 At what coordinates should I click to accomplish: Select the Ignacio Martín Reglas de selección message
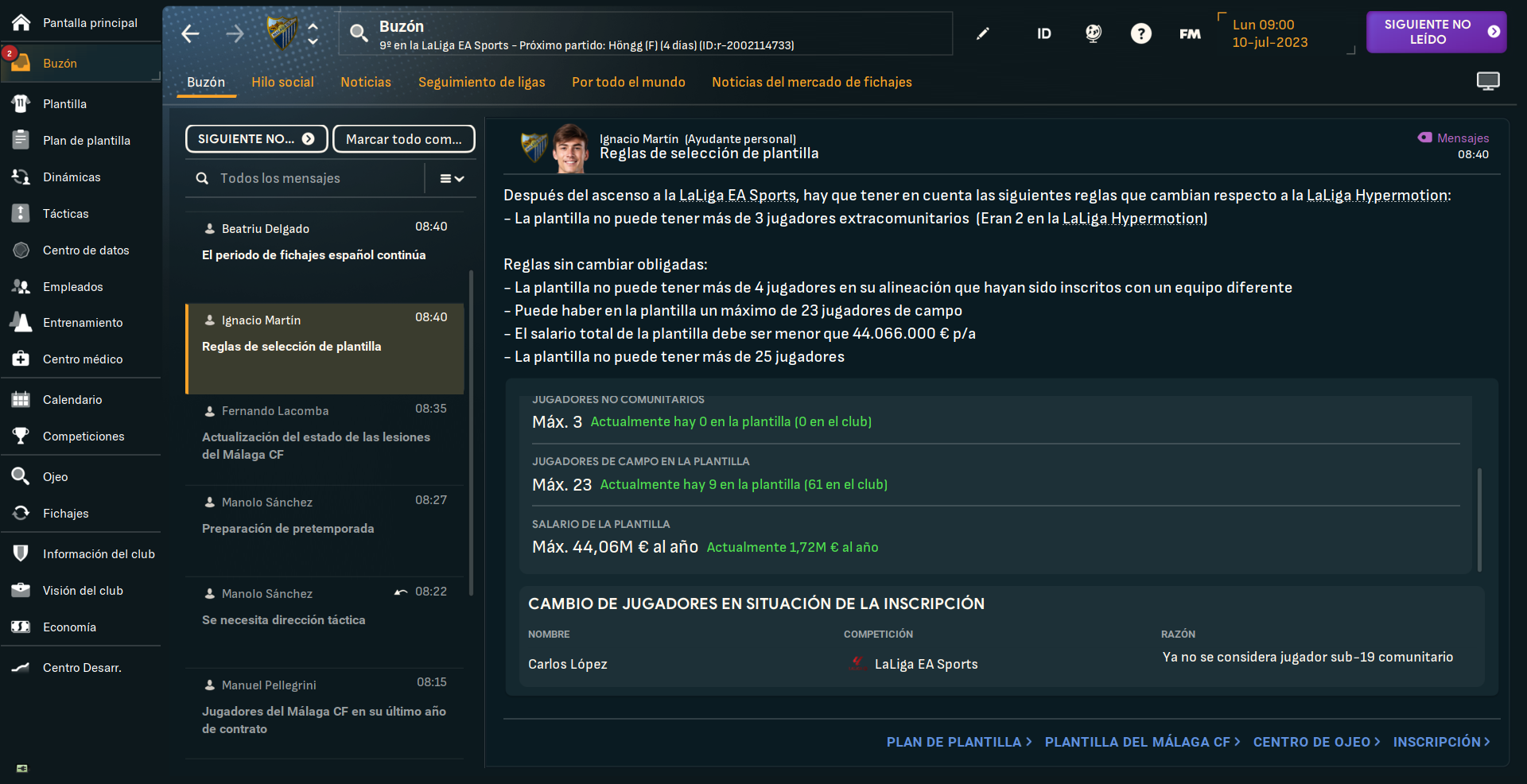pos(325,348)
